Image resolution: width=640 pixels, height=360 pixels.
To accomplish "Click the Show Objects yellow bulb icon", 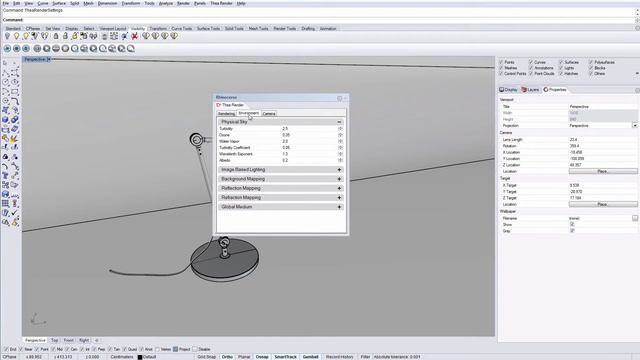I will pyautogui.click(x=17, y=36).
